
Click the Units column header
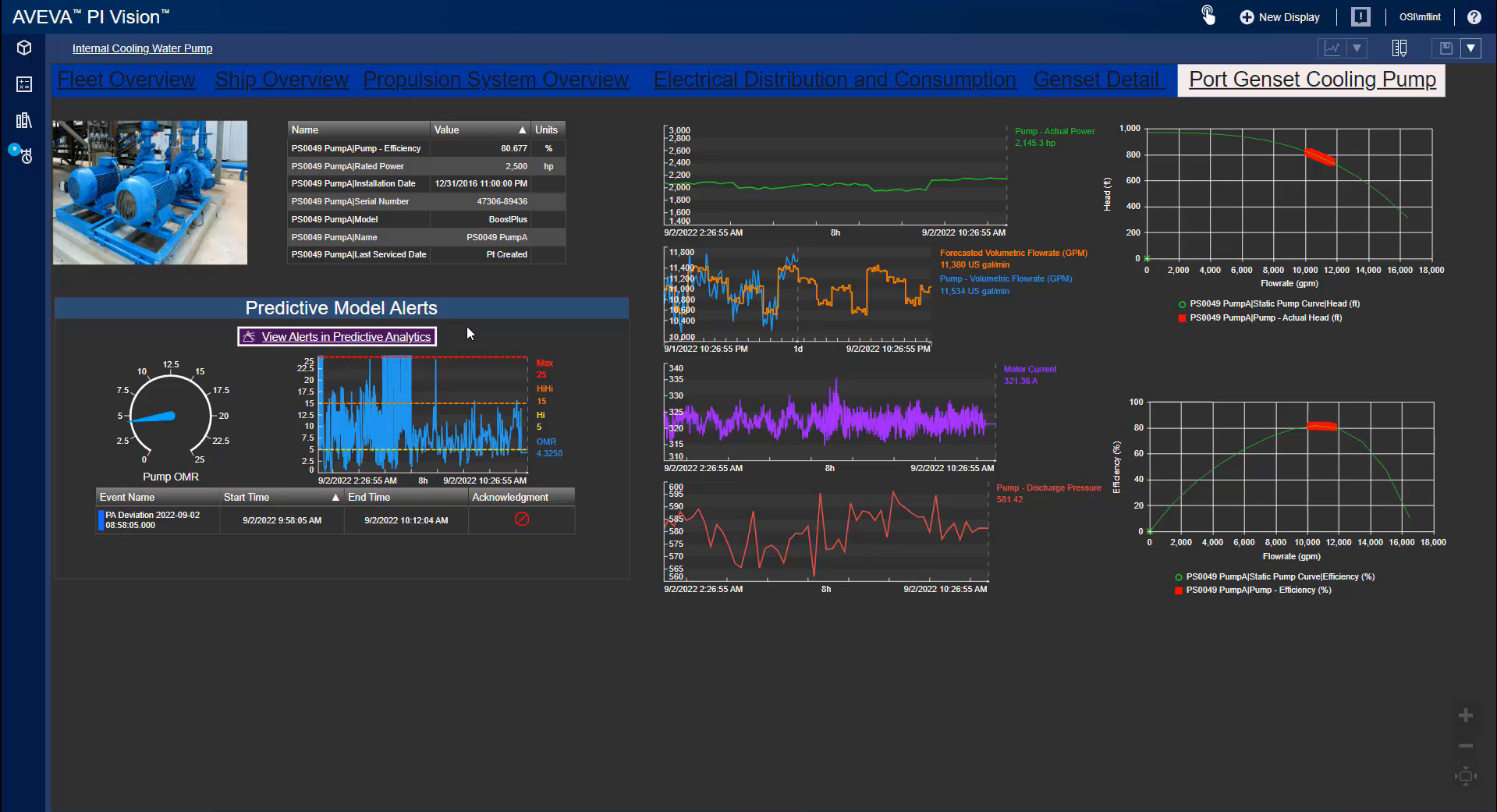click(548, 129)
